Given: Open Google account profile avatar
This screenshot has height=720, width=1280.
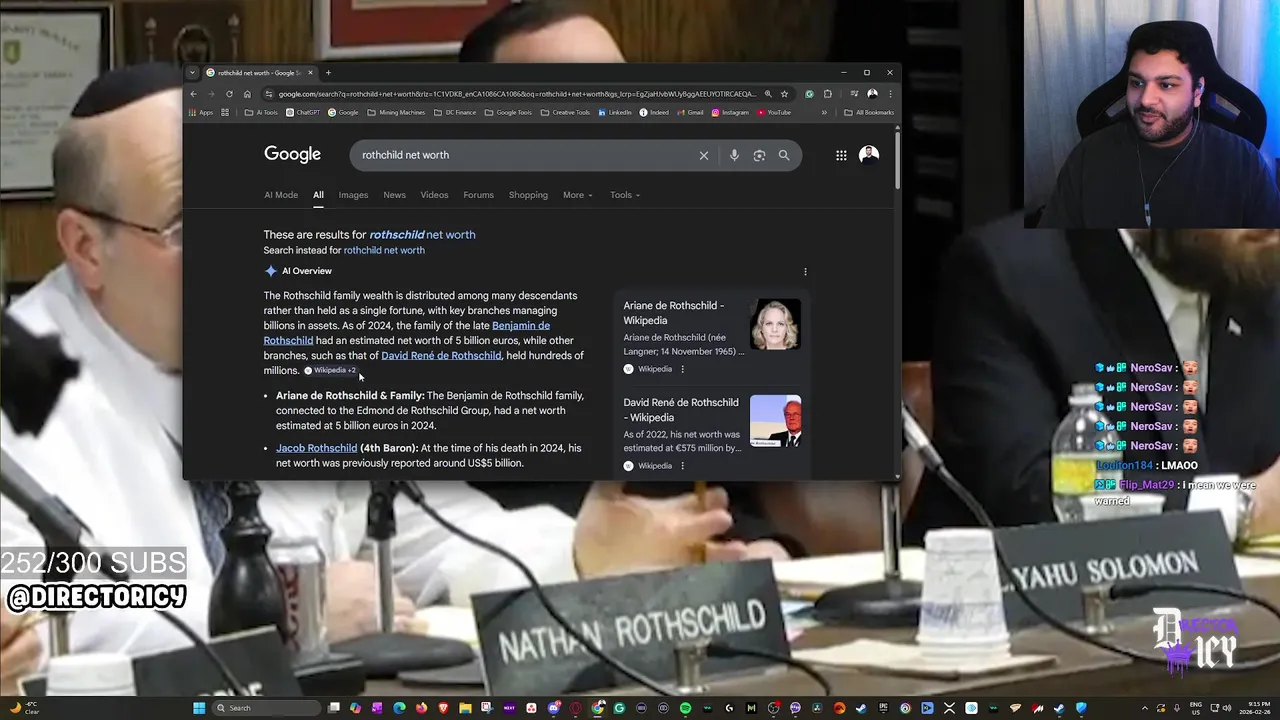Looking at the screenshot, I should [869, 155].
